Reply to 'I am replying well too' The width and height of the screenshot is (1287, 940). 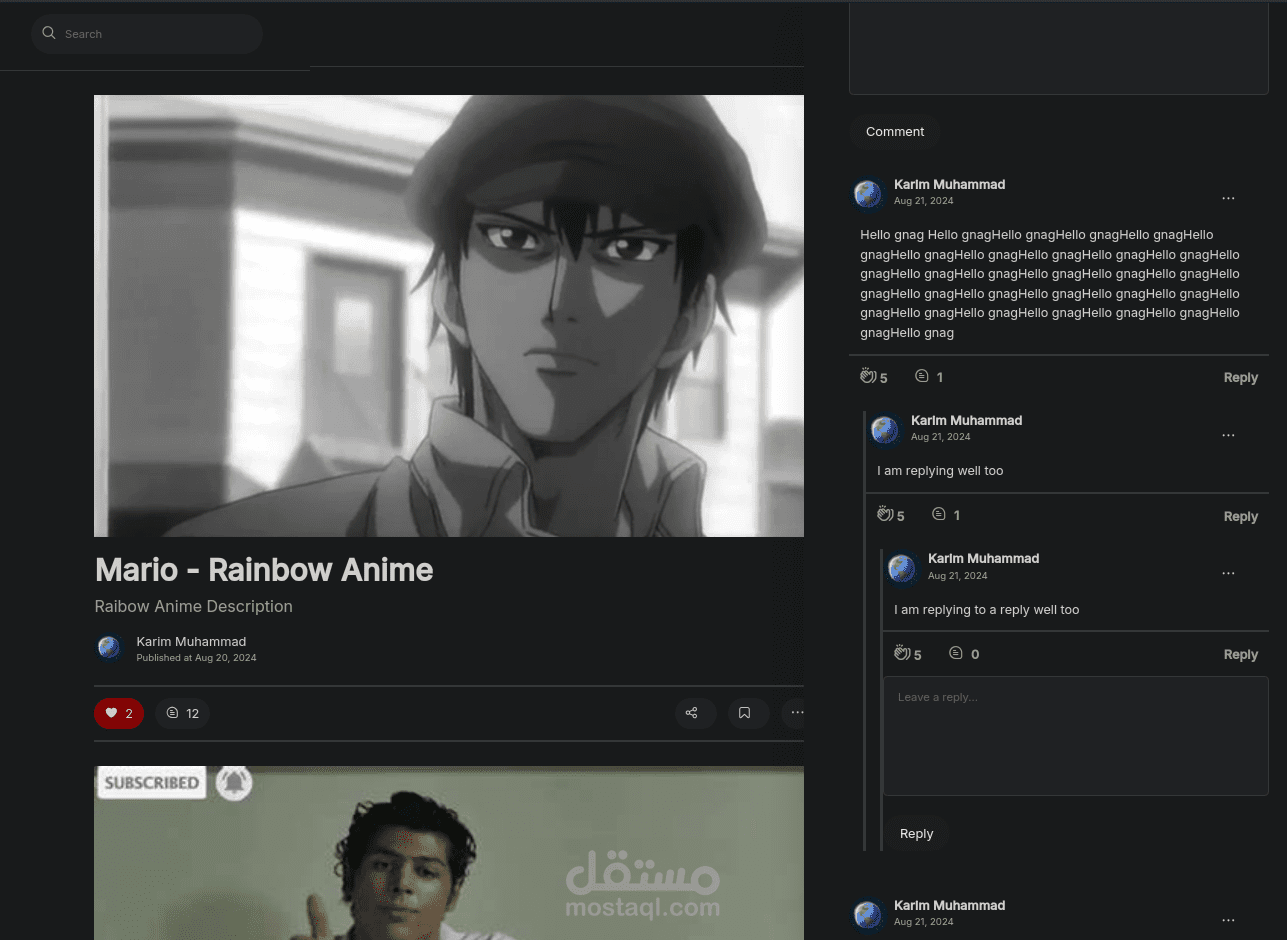point(1240,516)
